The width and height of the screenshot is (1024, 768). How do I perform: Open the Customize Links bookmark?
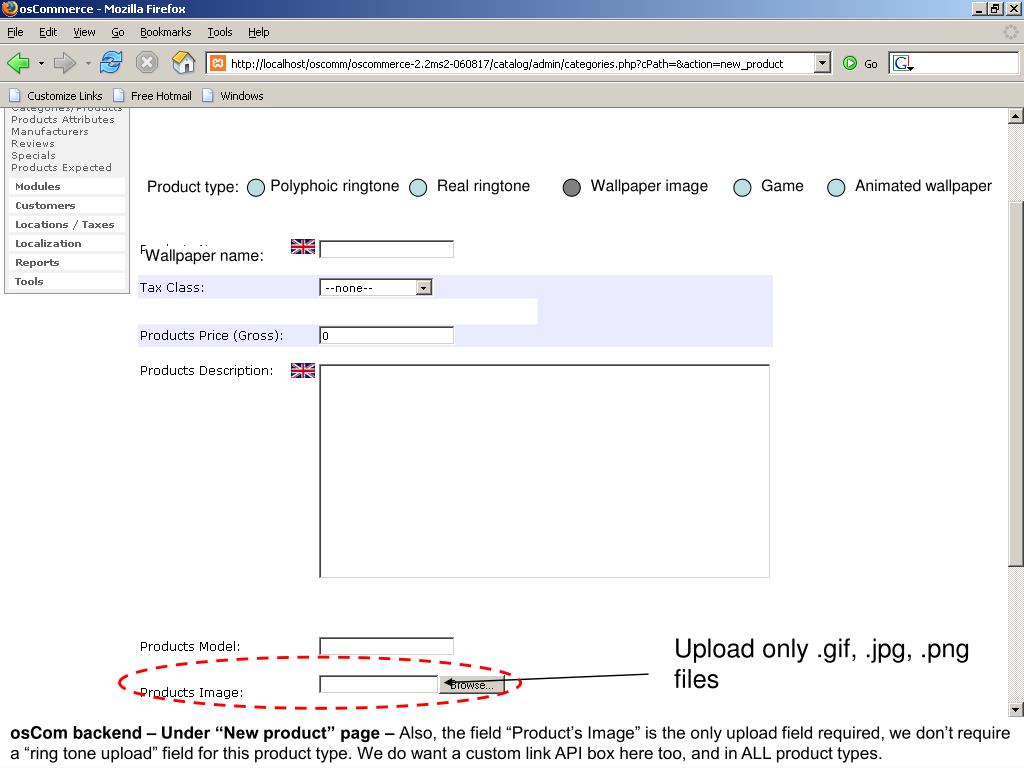pyautogui.click(x=57, y=96)
